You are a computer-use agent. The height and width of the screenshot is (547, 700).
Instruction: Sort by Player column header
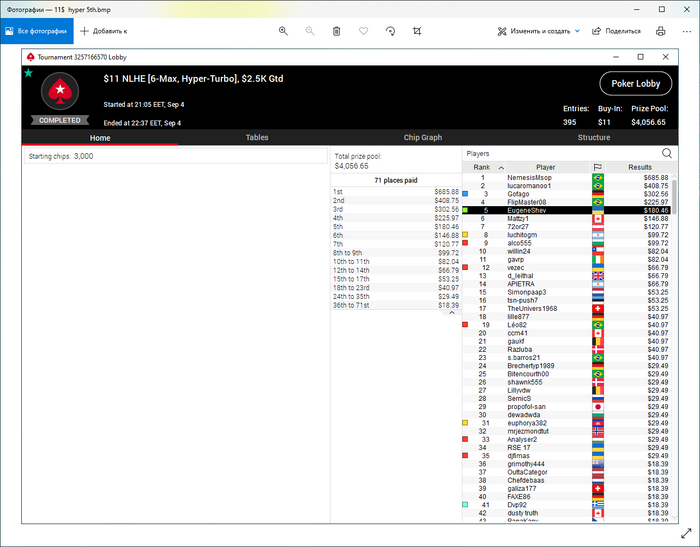[546, 167]
